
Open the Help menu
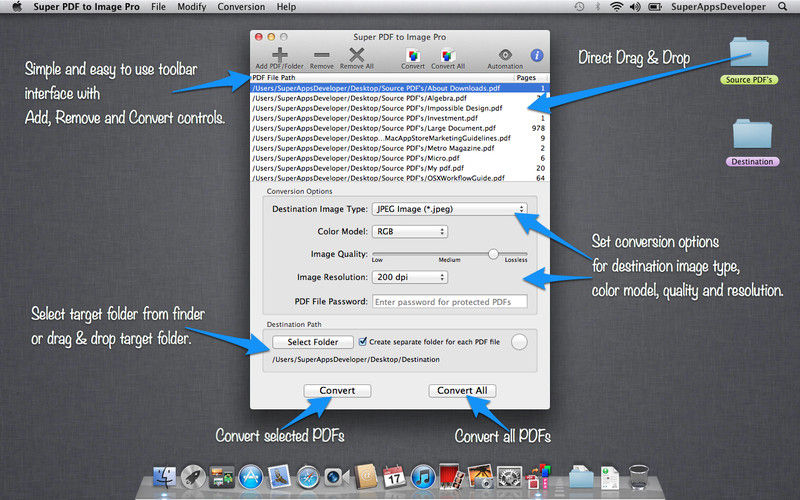(x=286, y=7)
